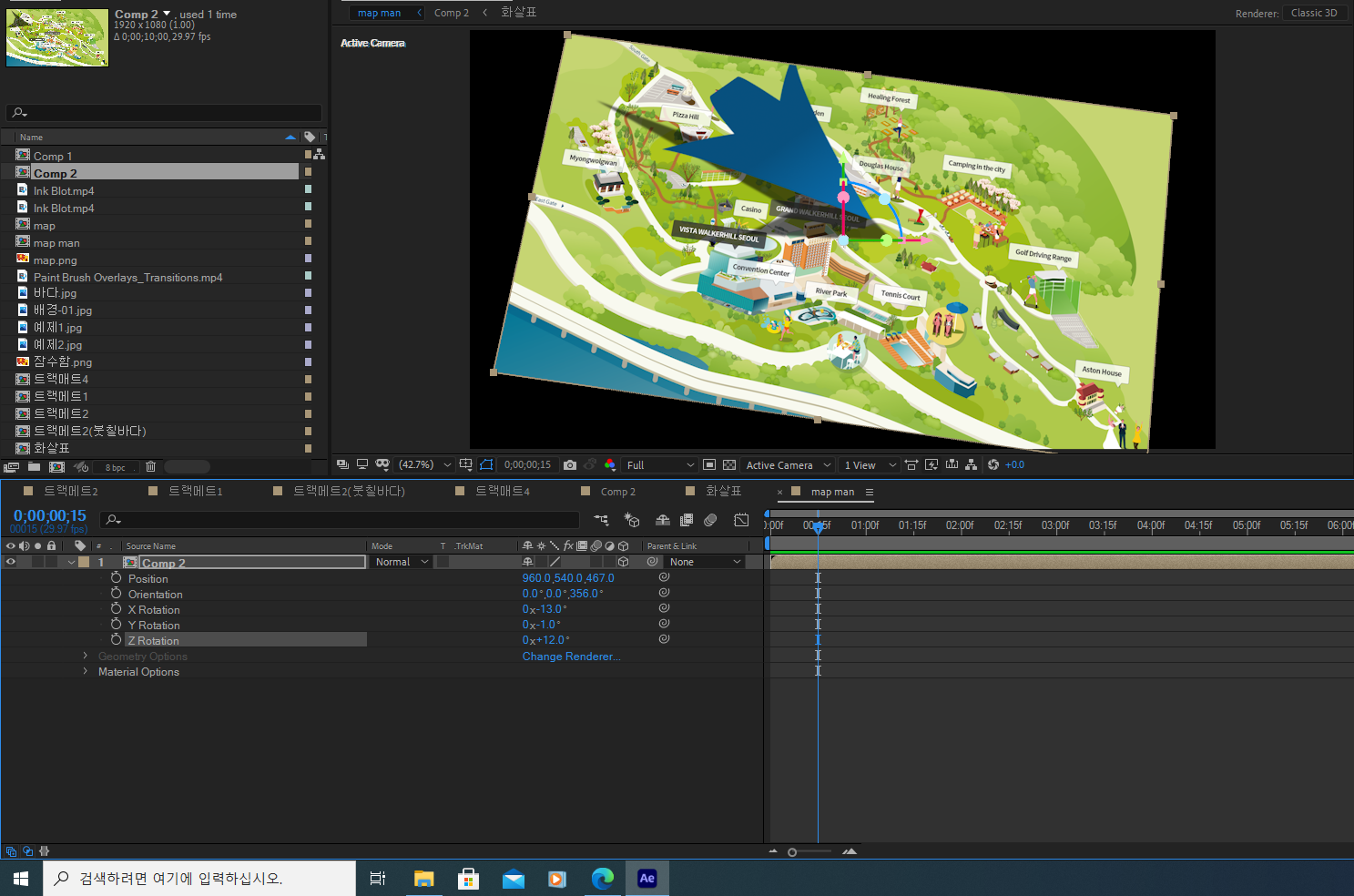The width and height of the screenshot is (1354, 896).
Task: Switch to the Comp 2 timeline tab
Action: 617,492
